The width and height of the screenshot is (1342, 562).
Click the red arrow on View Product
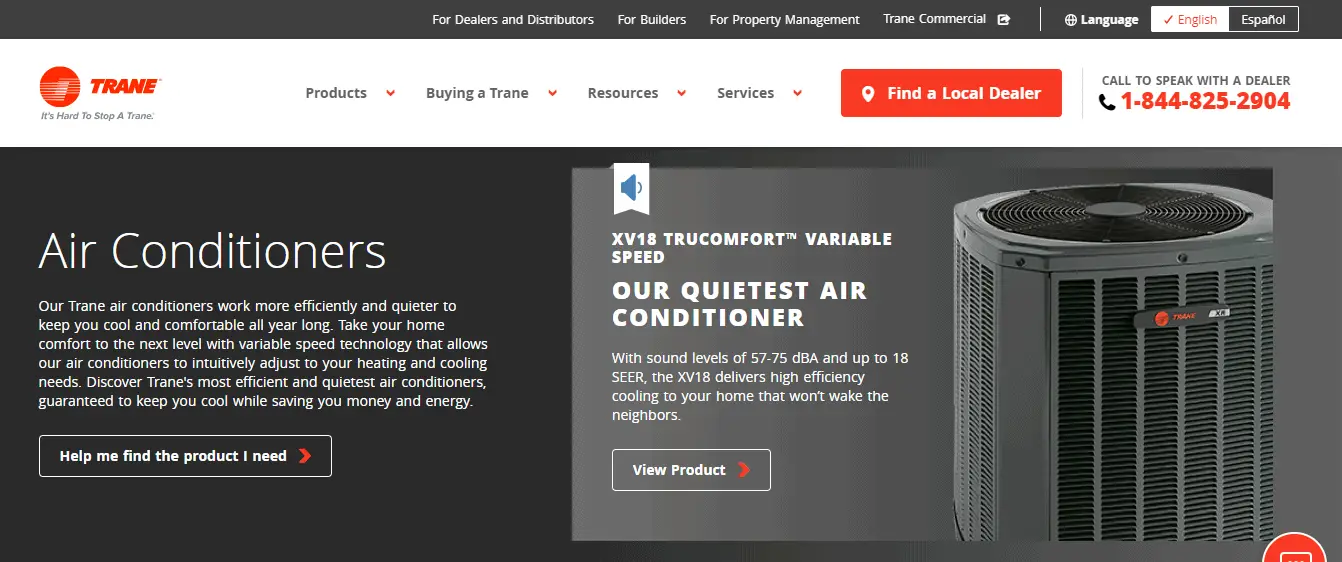(744, 470)
